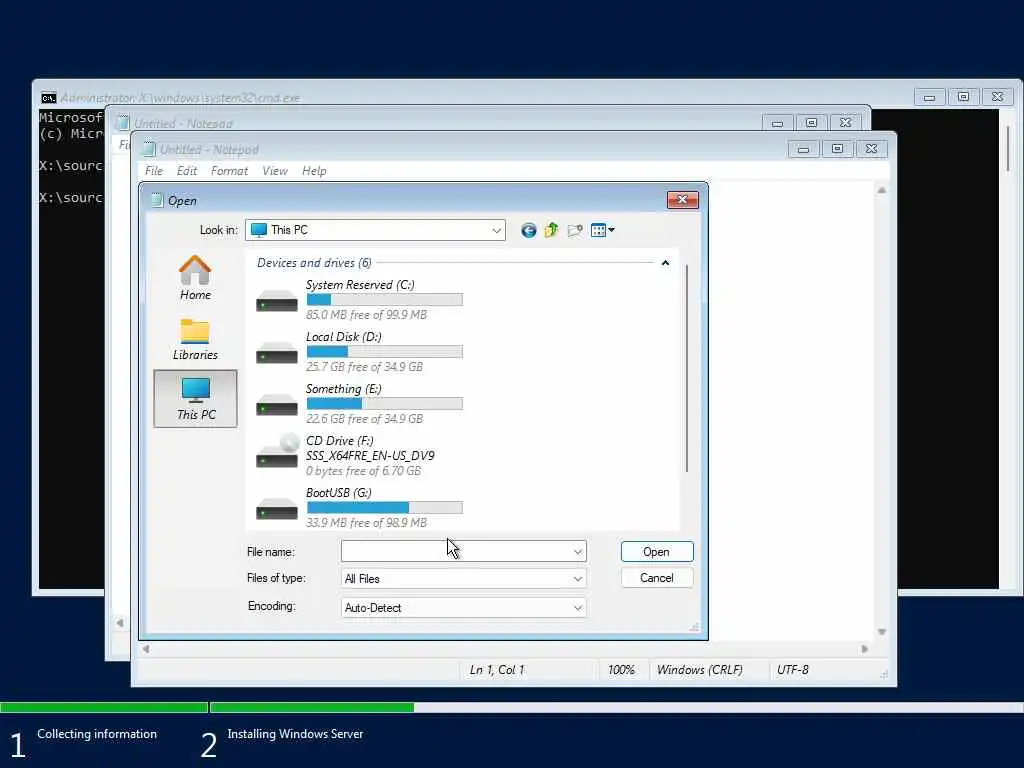Click Notepad's horizontal scroll-right arrow
1024x768 pixels.
pyautogui.click(x=865, y=649)
